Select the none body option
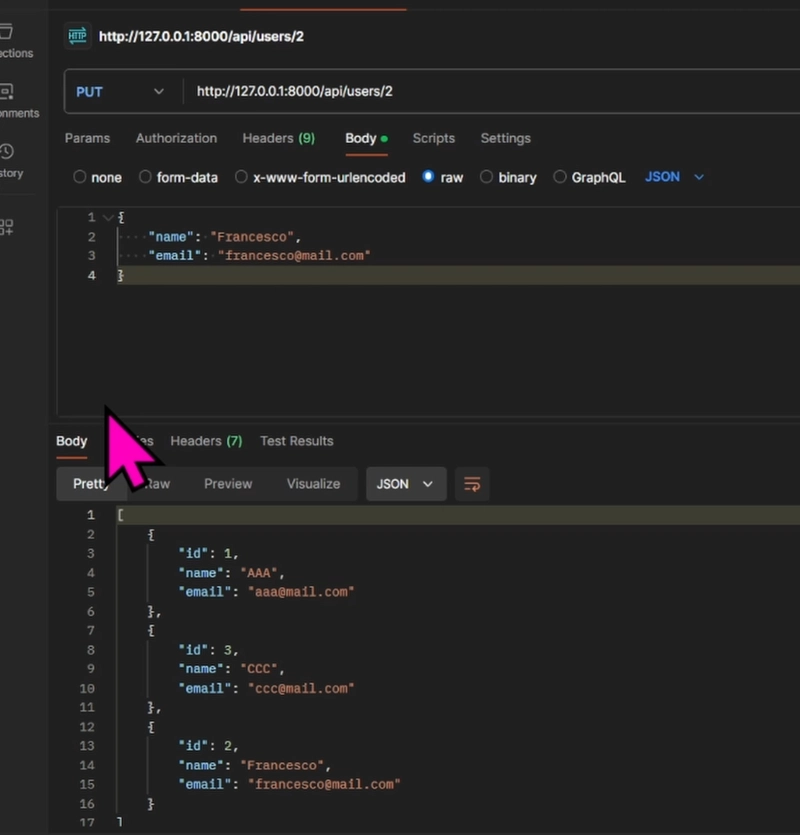The height and width of the screenshot is (835, 800). [x=80, y=177]
